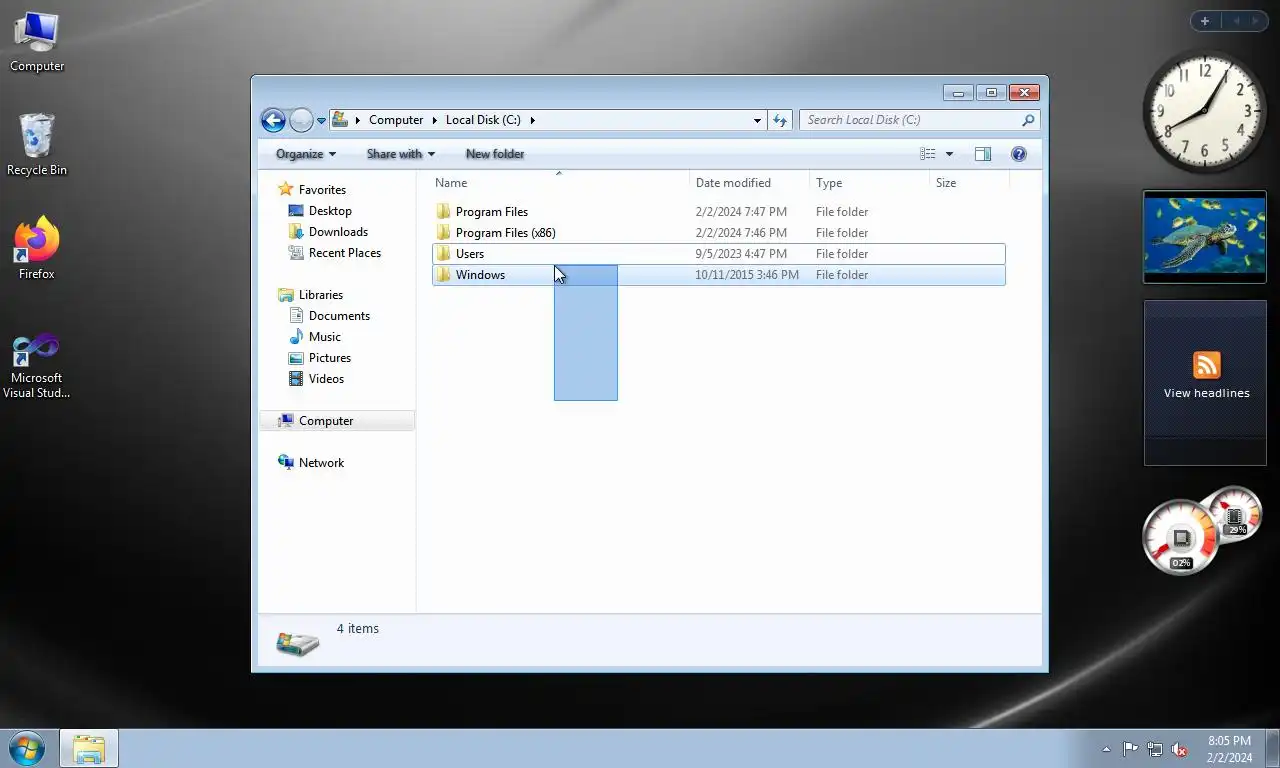The height and width of the screenshot is (768, 1280).
Task: Open Explorer help icon
Action: pos(1019,154)
